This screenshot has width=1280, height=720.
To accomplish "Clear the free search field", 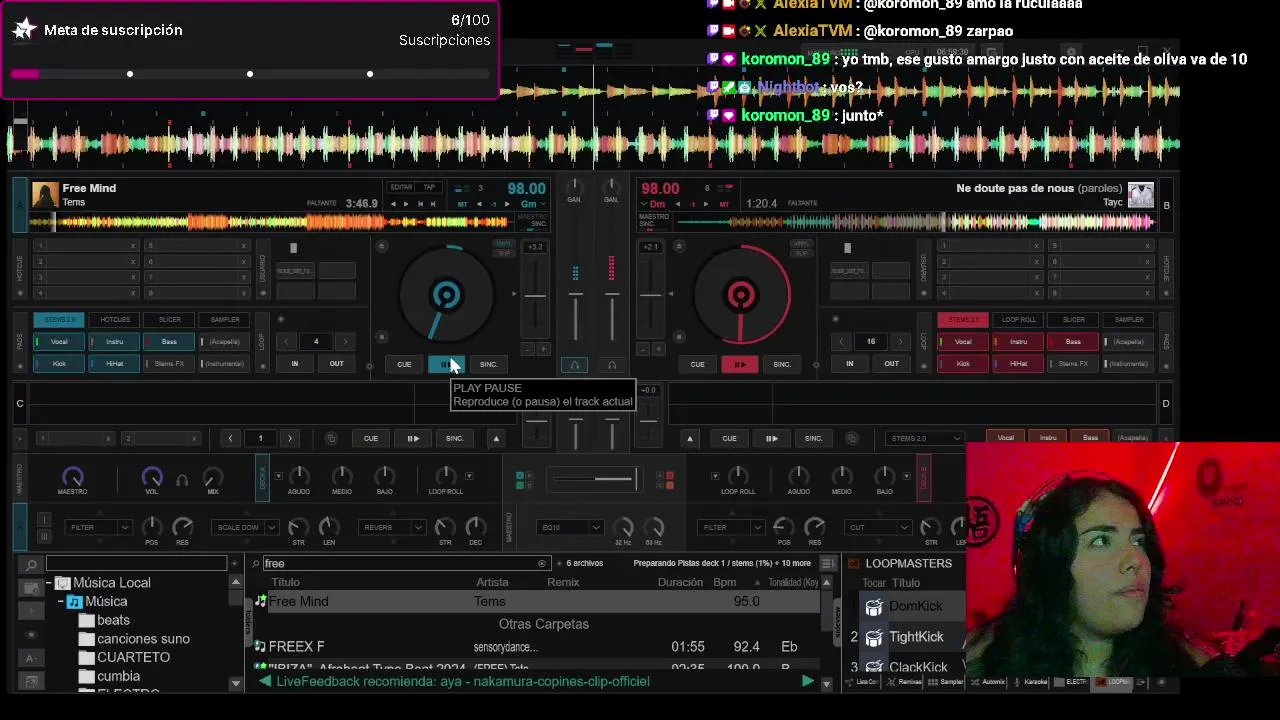I will 542,564.
